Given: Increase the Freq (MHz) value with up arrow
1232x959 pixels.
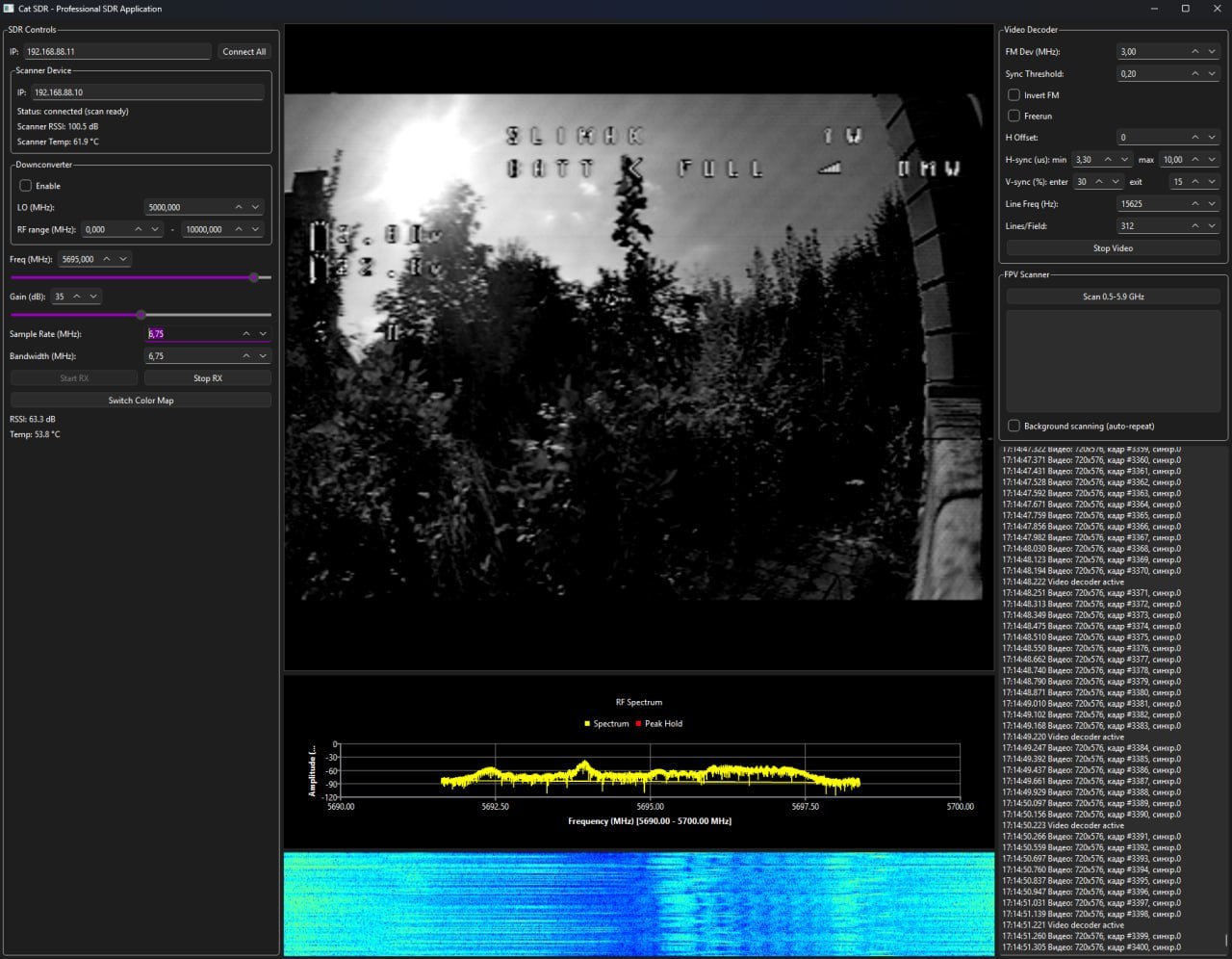Looking at the screenshot, I should (x=107, y=259).
